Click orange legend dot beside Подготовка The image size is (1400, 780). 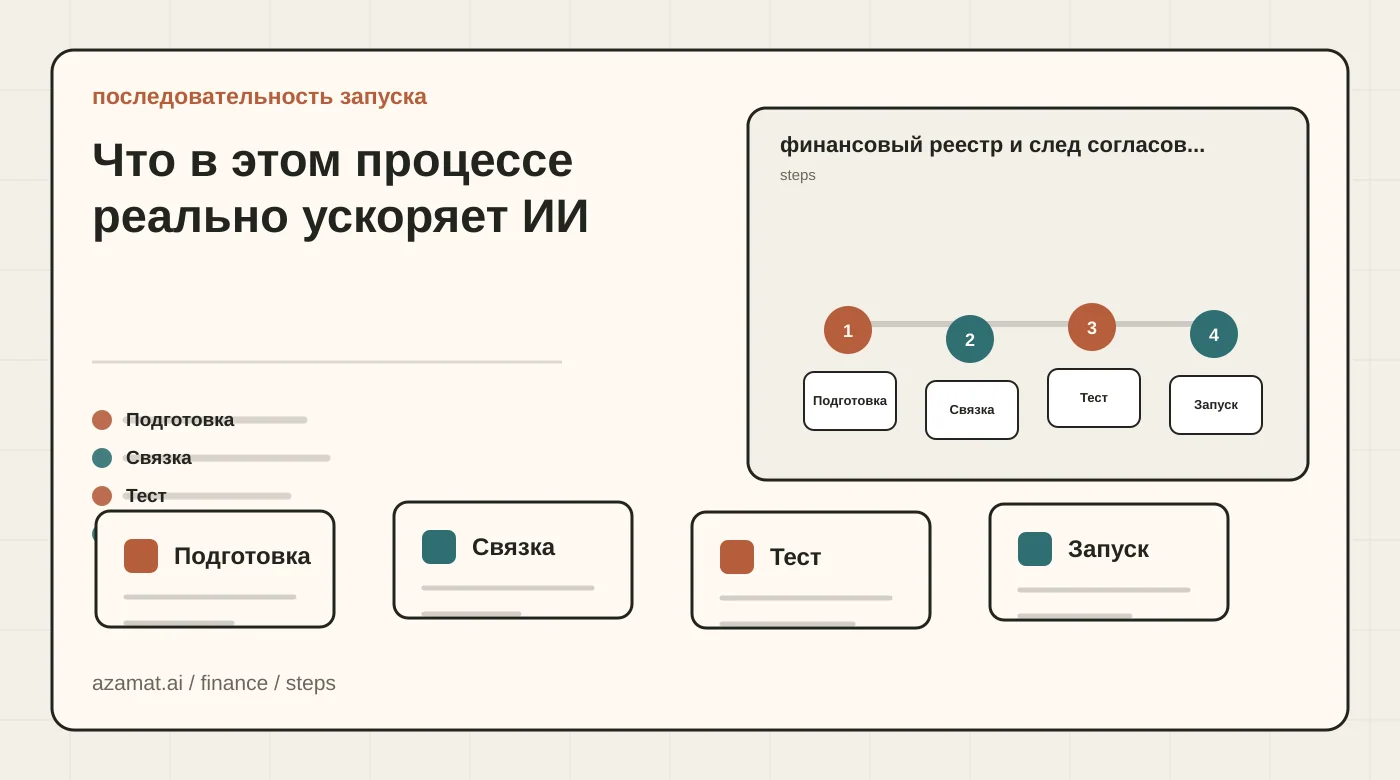[102, 420]
